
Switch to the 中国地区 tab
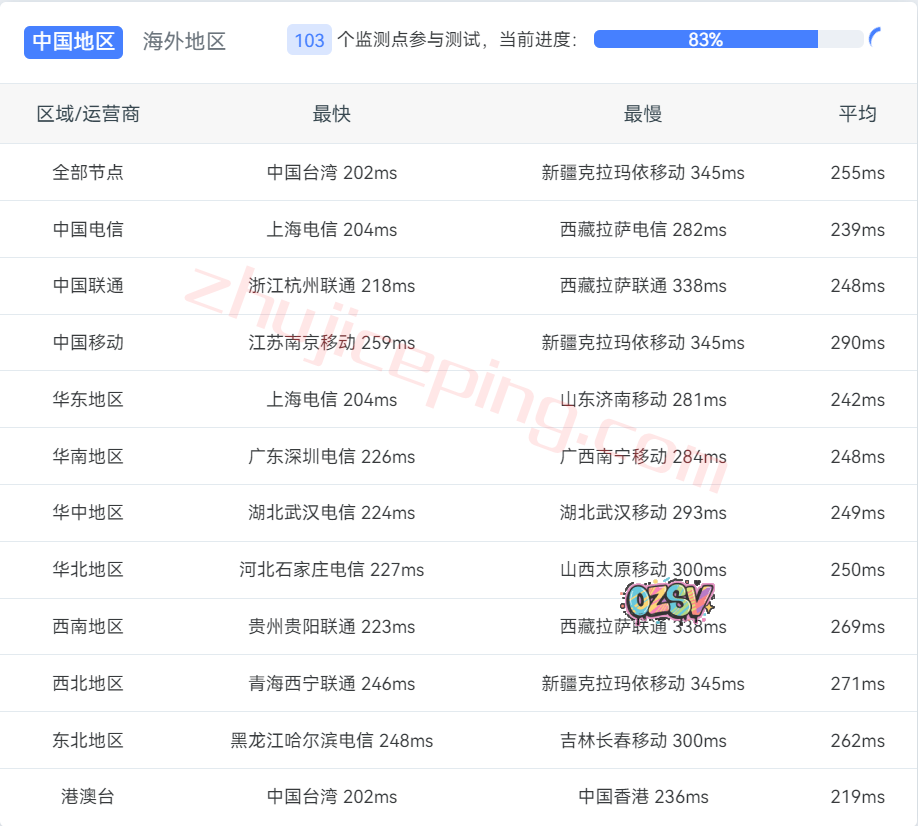pos(73,41)
